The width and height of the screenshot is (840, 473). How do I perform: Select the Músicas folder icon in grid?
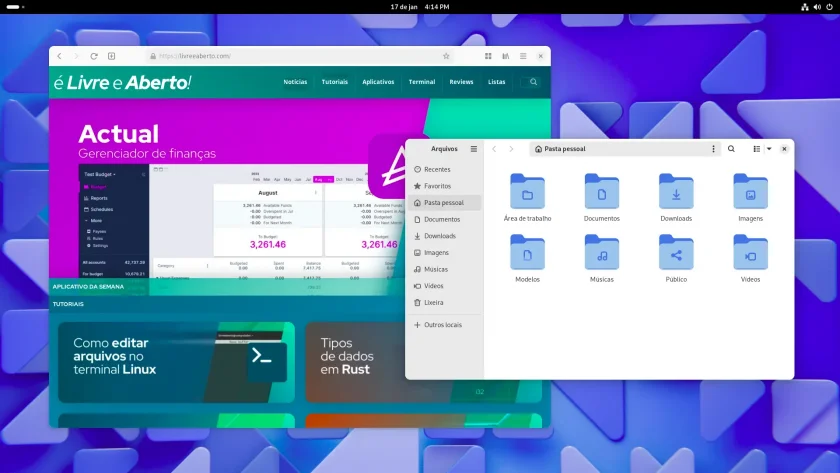[x=602, y=252]
